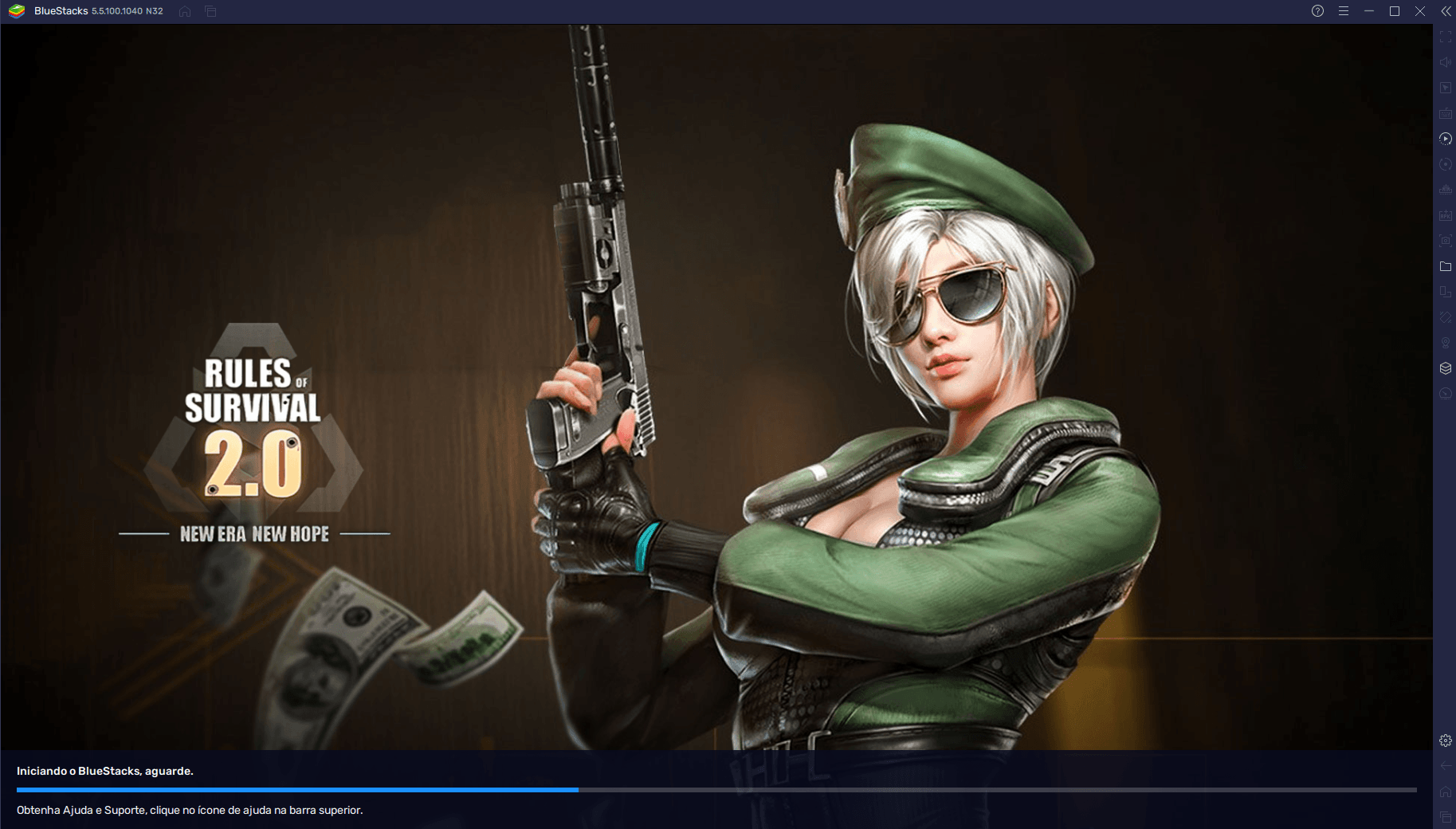Screen dimensions: 1456x829
Task: Click the Android home icon in sidebar
Action: 1446,792
